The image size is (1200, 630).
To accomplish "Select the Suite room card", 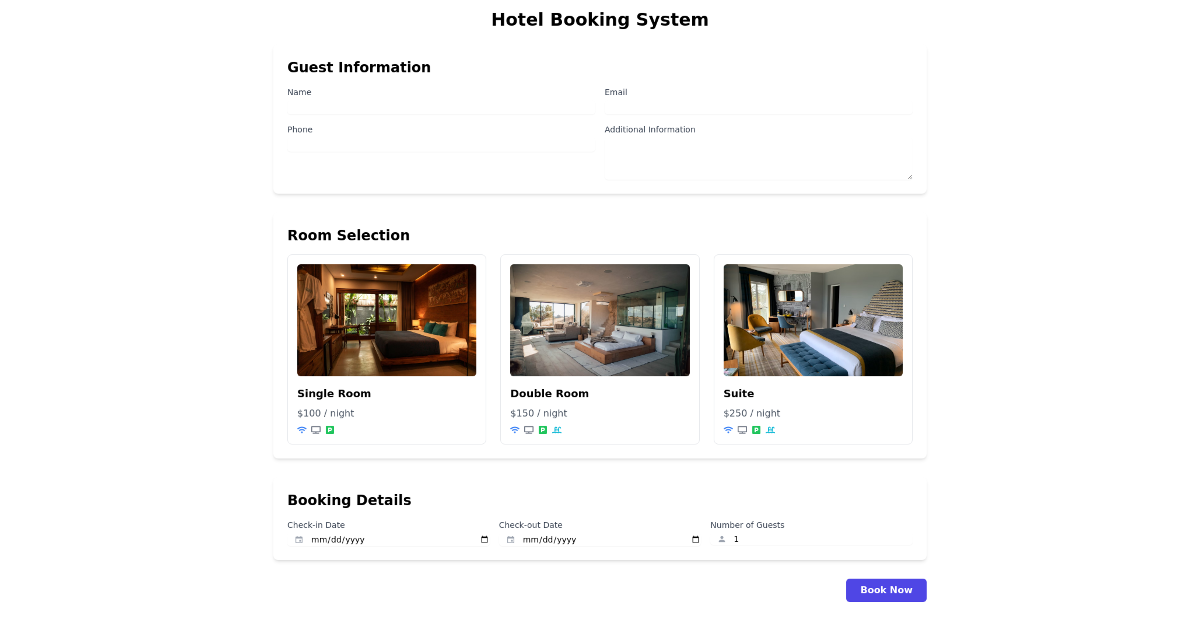I will pos(812,349).
